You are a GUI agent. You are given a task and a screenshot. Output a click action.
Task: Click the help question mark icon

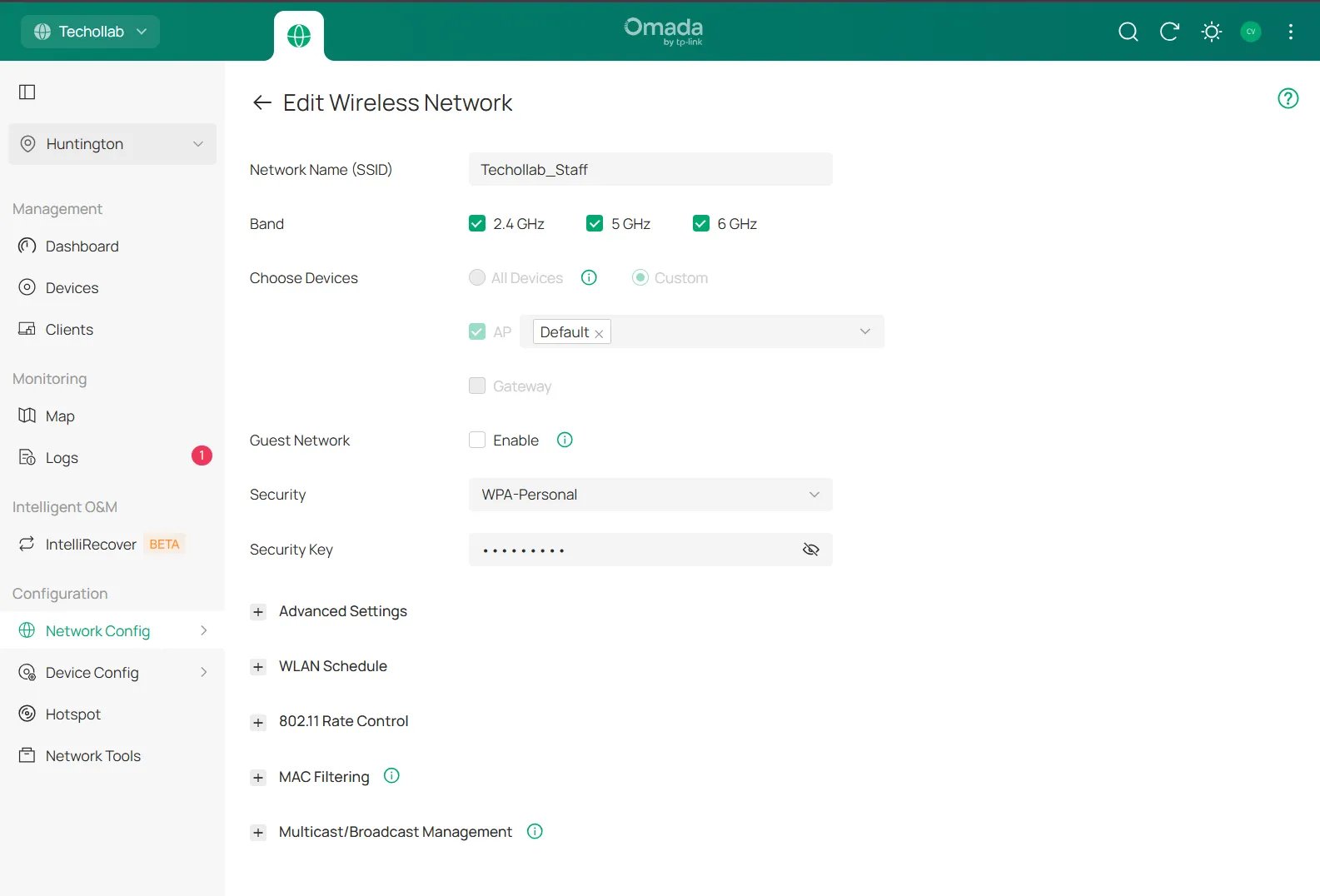pyautogui.click(x=1288, y=98)
